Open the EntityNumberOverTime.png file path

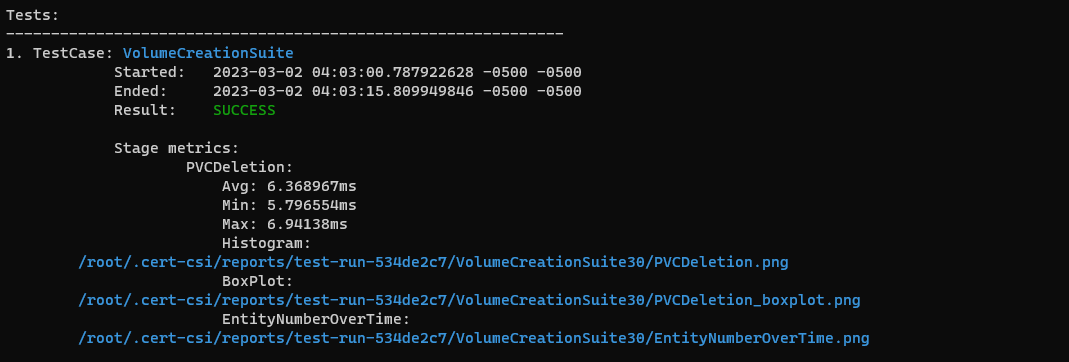(474, 338)
